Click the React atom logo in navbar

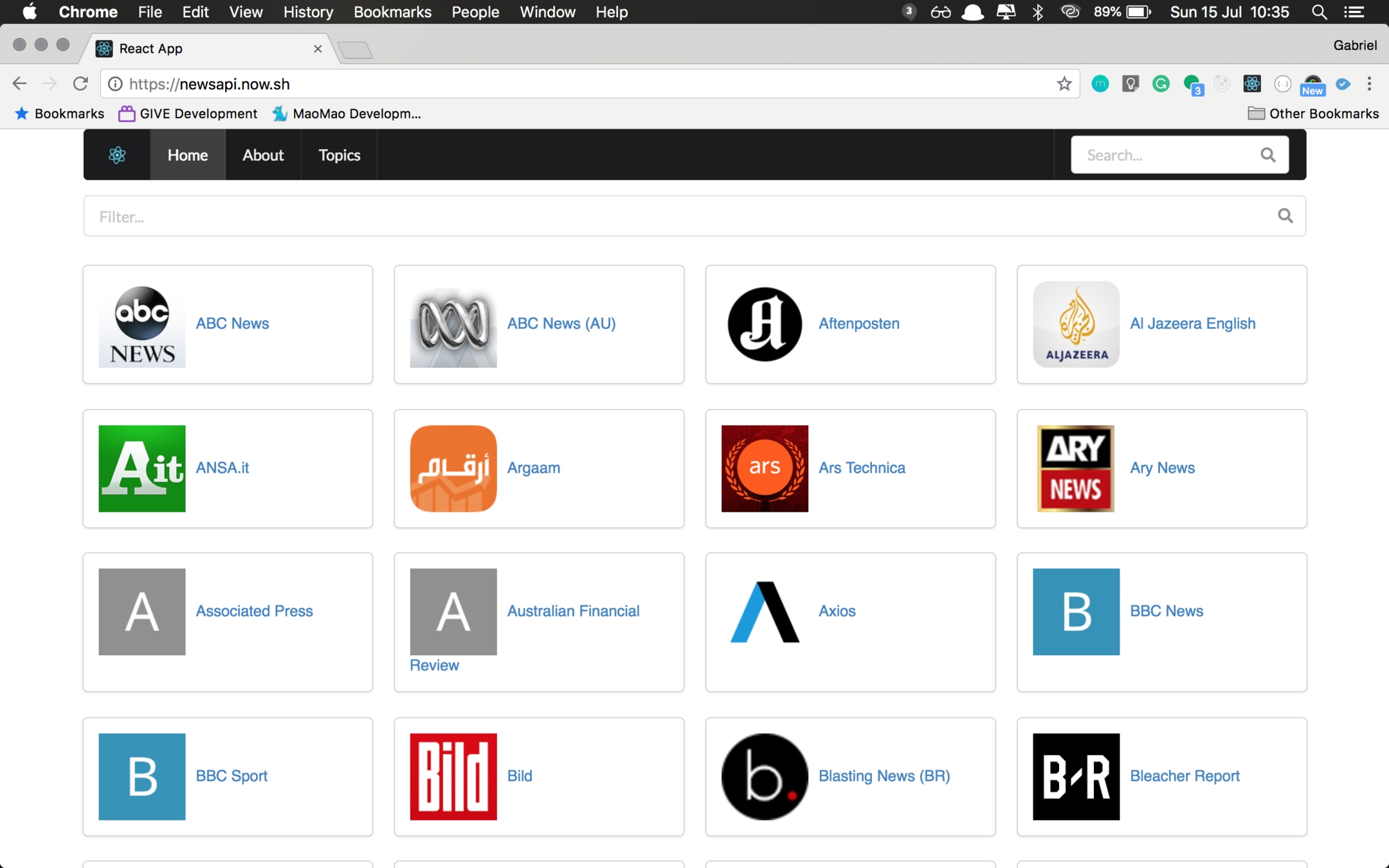[x=117, y=155]
